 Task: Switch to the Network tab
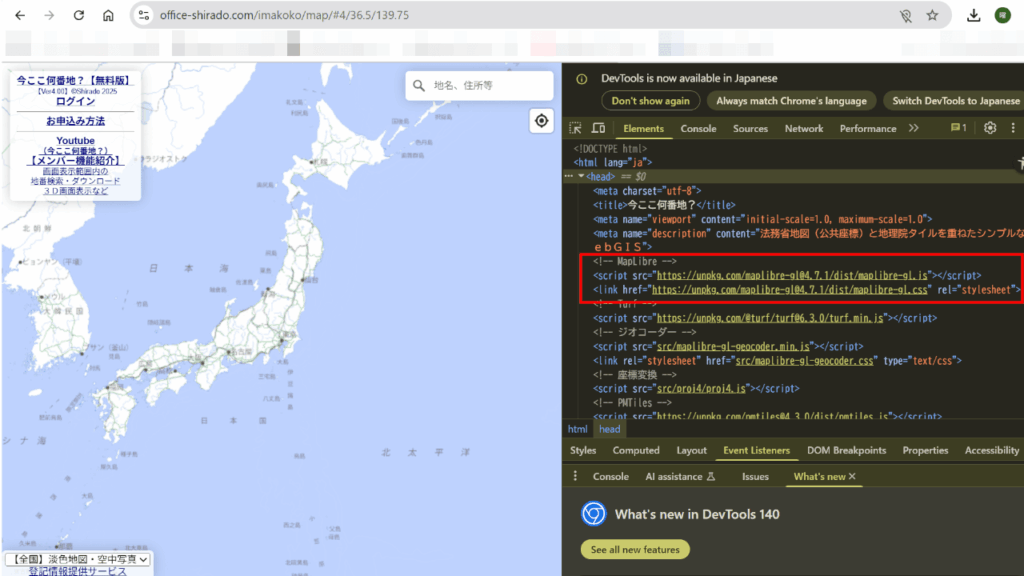804,128
